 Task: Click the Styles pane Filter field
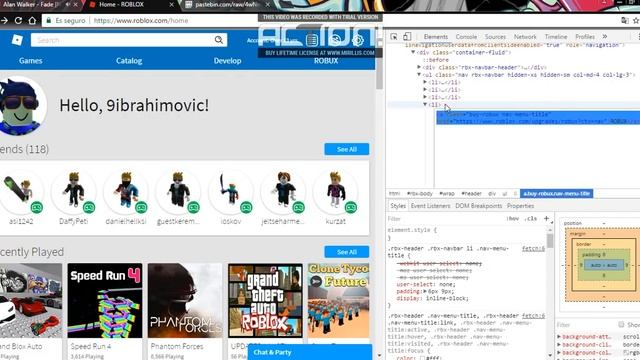pyautogui.click(x=445, y=219)
